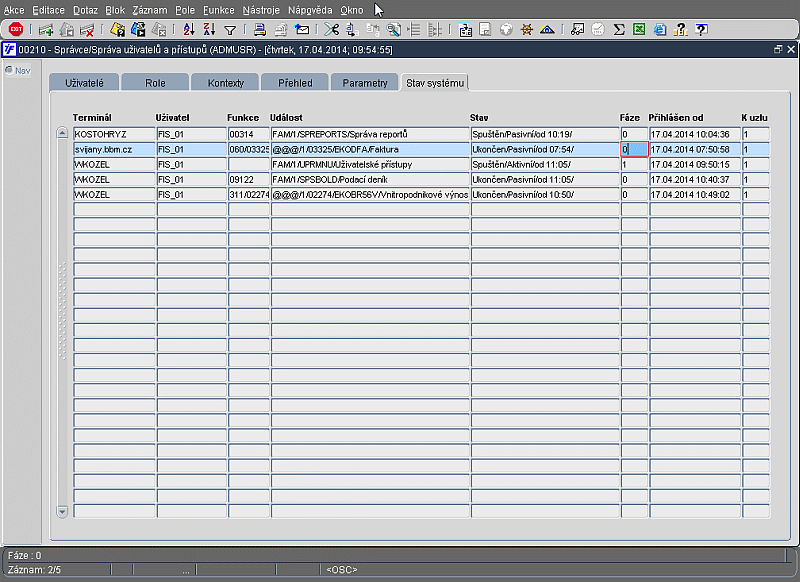The width and height of the screenshot is (800, 582).
Task: Click scroll up arrow of records list
Action: click(62, 133)
